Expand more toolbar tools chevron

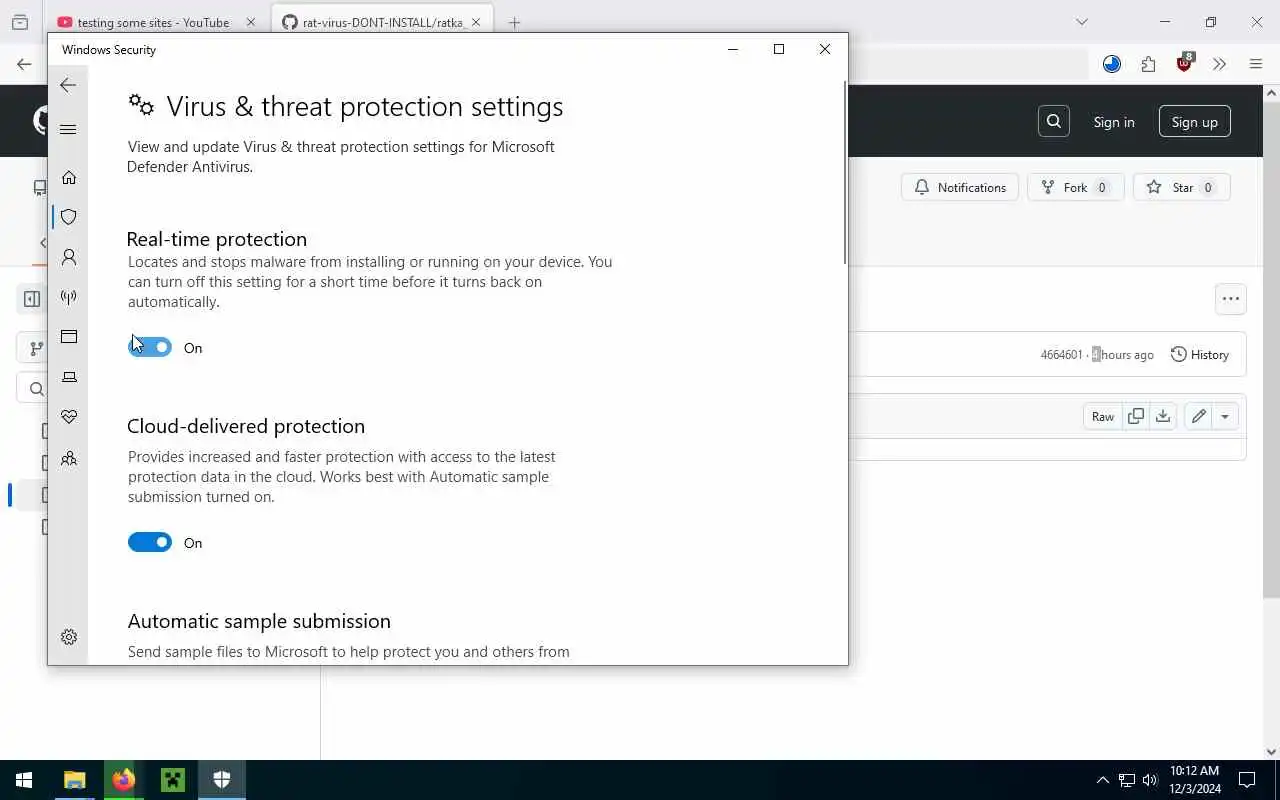[x=1219, y=64]
